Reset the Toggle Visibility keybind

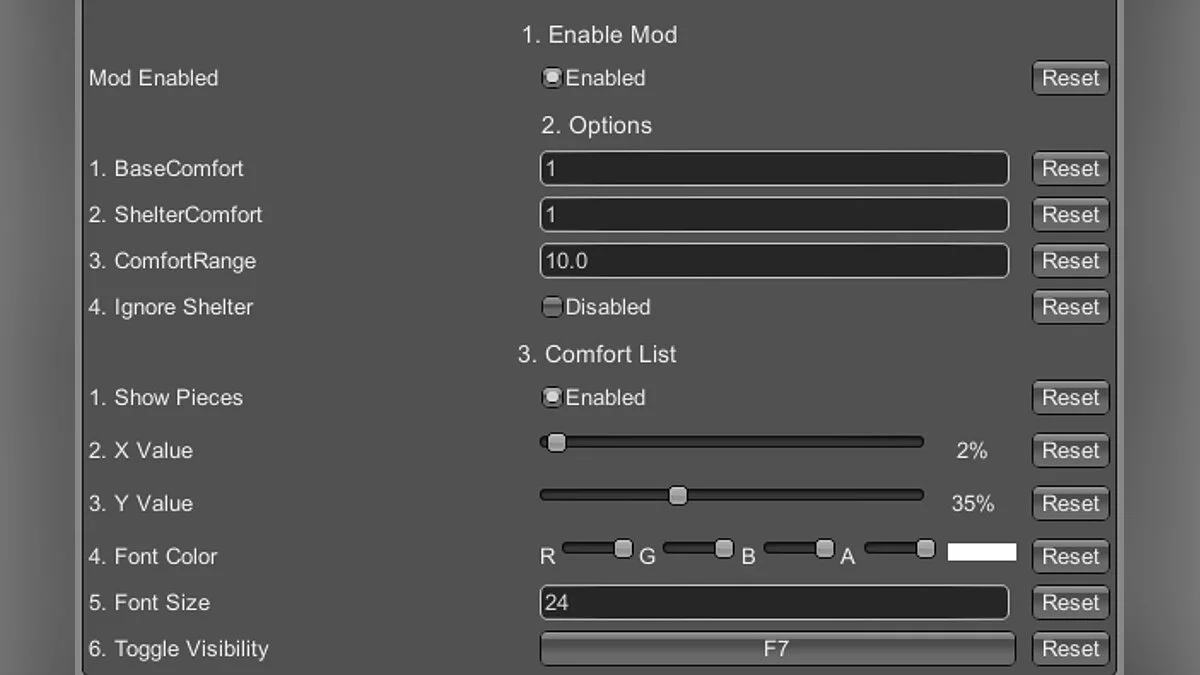click(x=1070, y=649)
